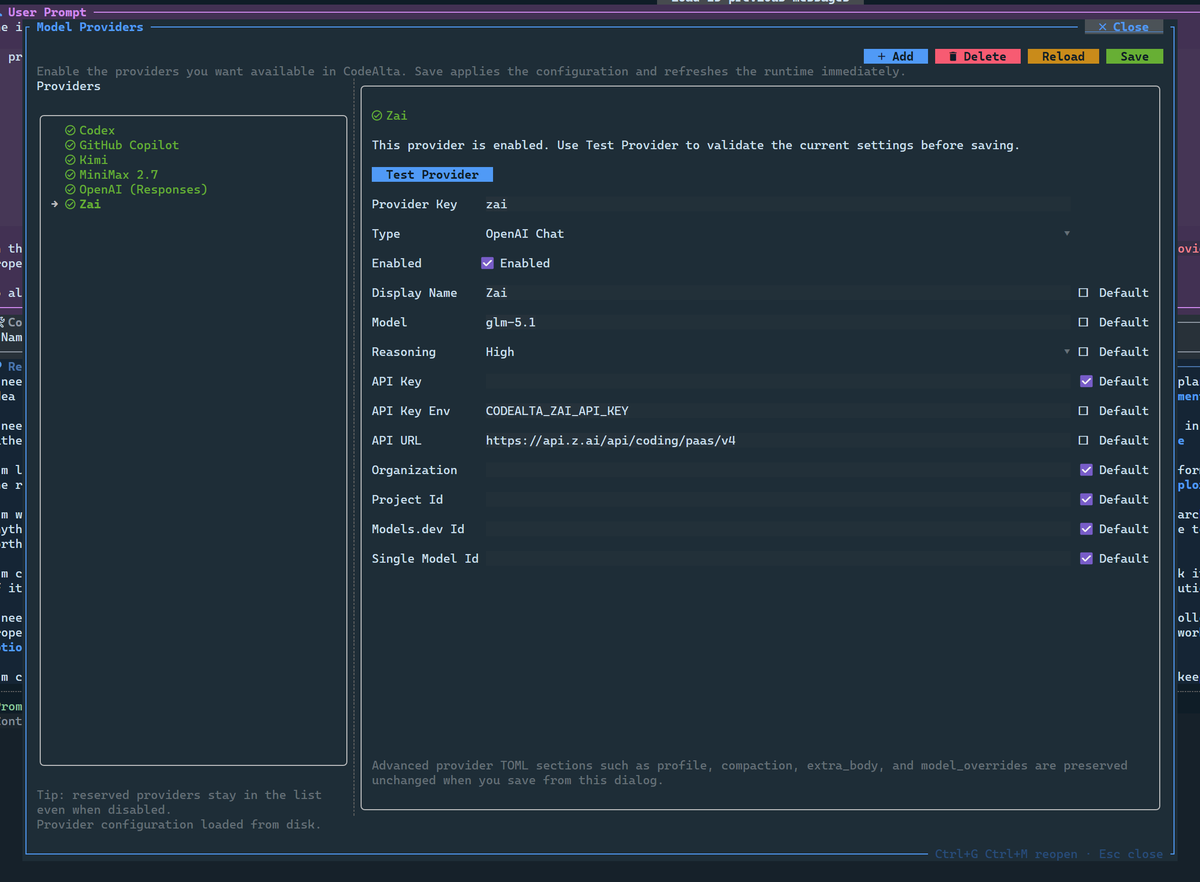Click the Delete provider button

coord(977,56)
